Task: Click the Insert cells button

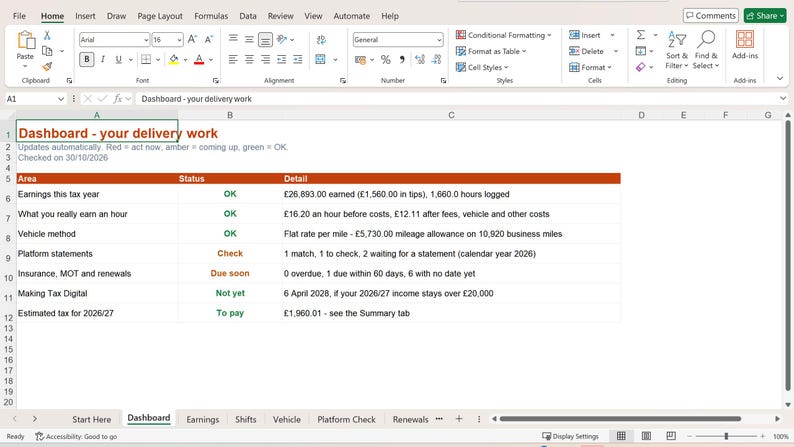Action: tap(585, 35)
